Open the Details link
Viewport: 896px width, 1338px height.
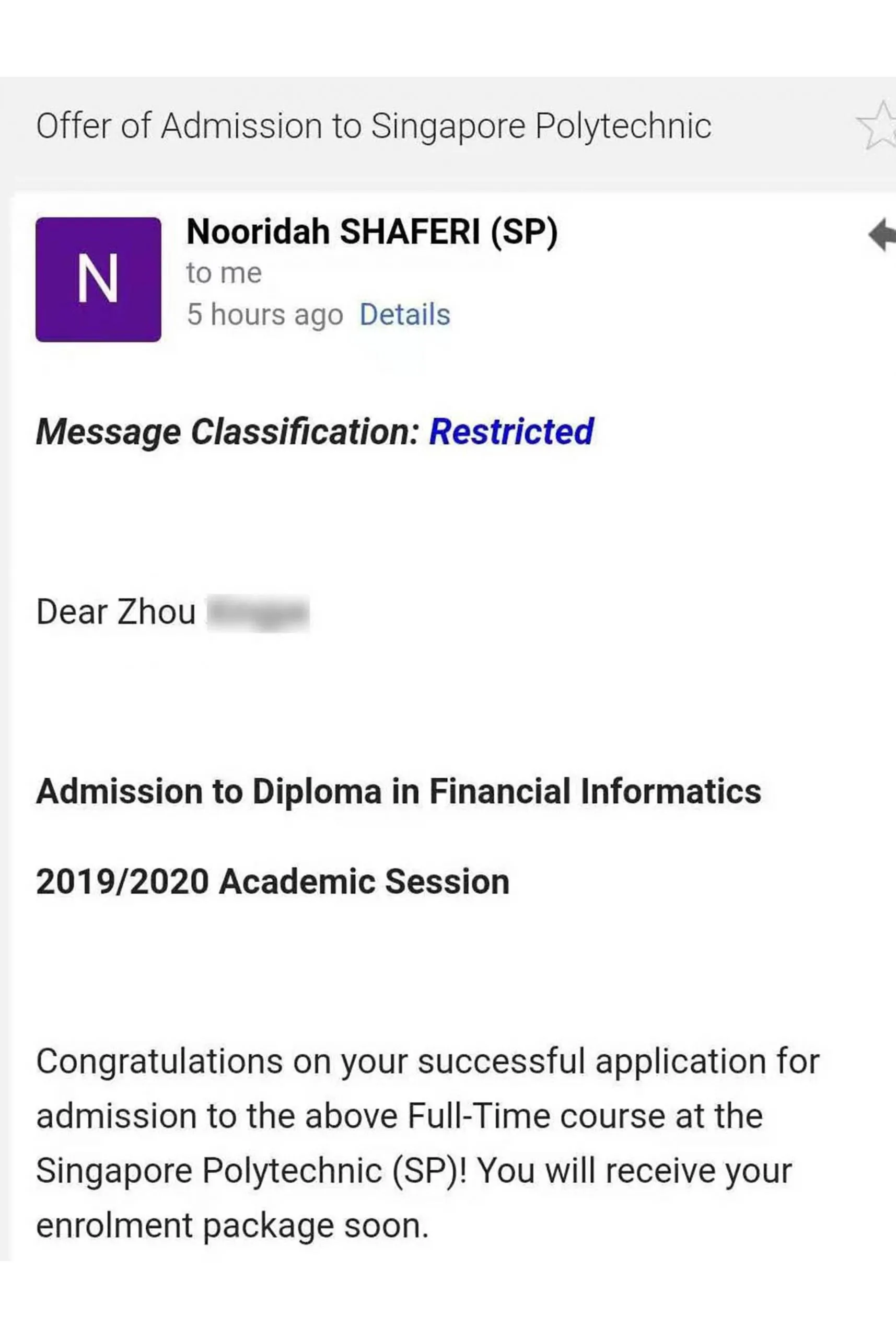click(404, 314)
